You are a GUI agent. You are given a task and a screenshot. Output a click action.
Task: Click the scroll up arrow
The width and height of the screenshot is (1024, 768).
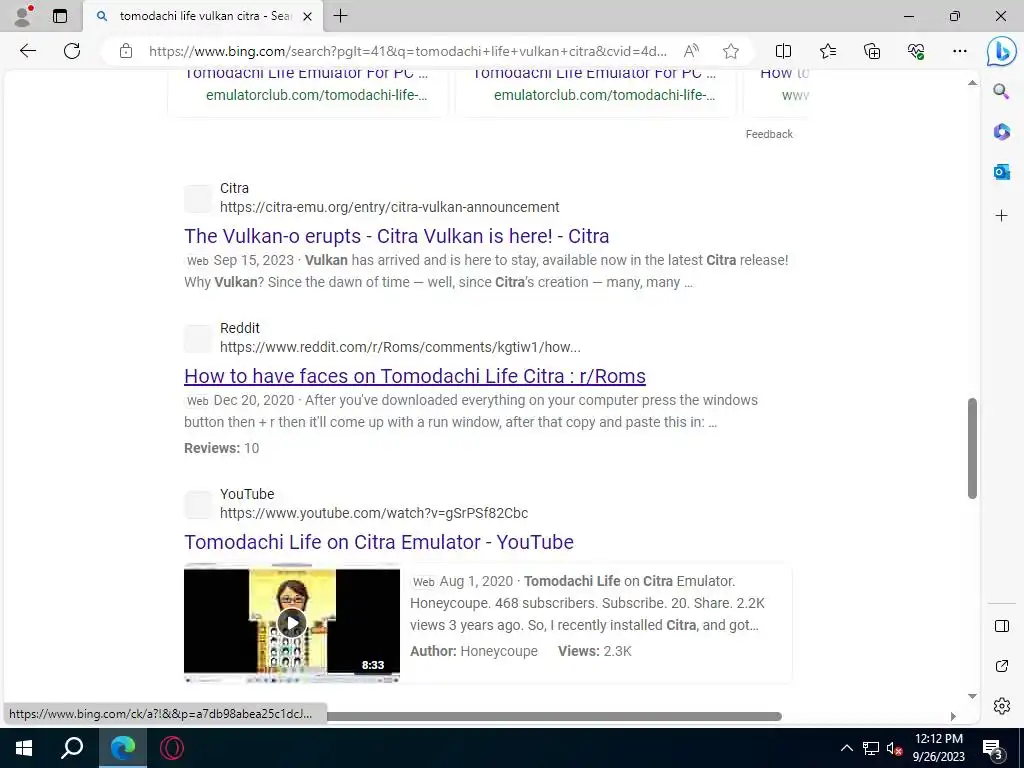coord(972,83)
